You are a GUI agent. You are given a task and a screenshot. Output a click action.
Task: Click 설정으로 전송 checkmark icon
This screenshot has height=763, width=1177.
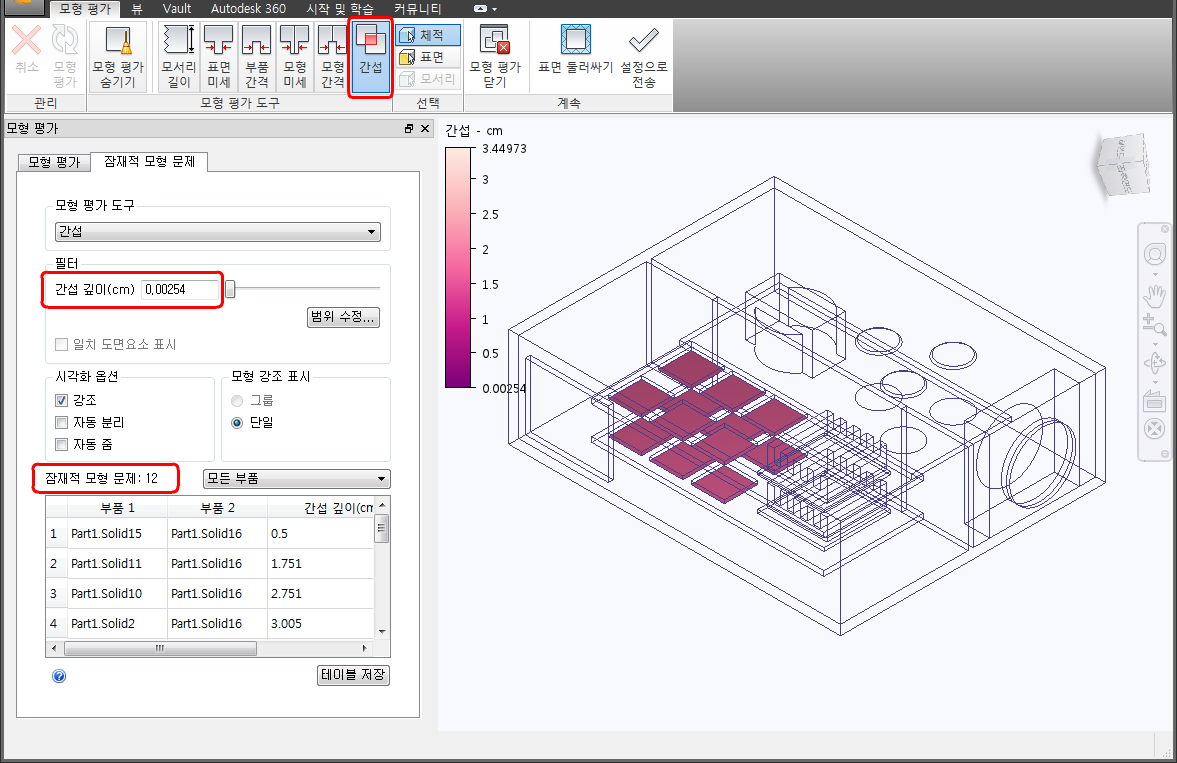[643, 57]
